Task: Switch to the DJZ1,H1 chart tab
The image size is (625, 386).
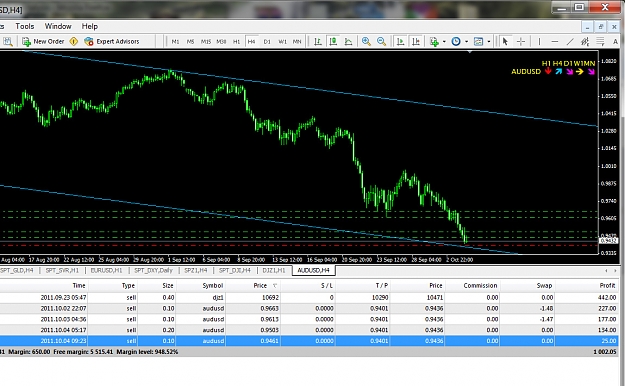Action: coord(274,270)
